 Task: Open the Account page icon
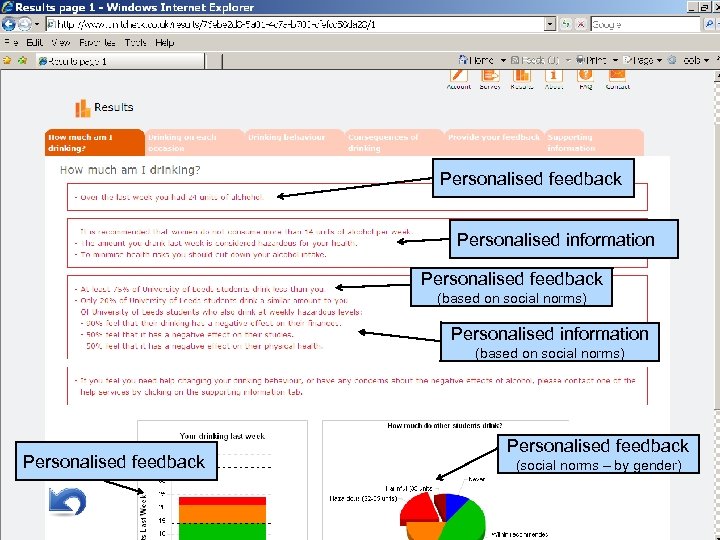click(x=458, y=76)
